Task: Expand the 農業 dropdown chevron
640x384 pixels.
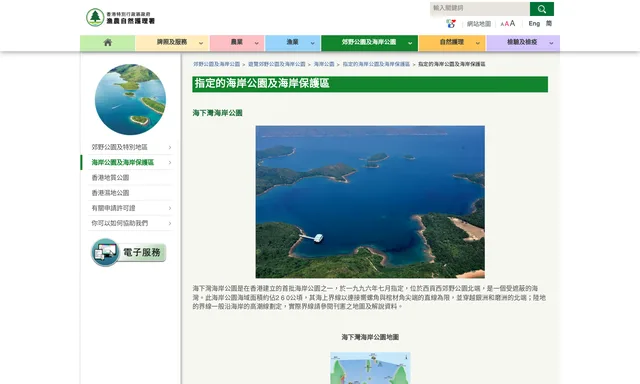Action: point(256,43)
